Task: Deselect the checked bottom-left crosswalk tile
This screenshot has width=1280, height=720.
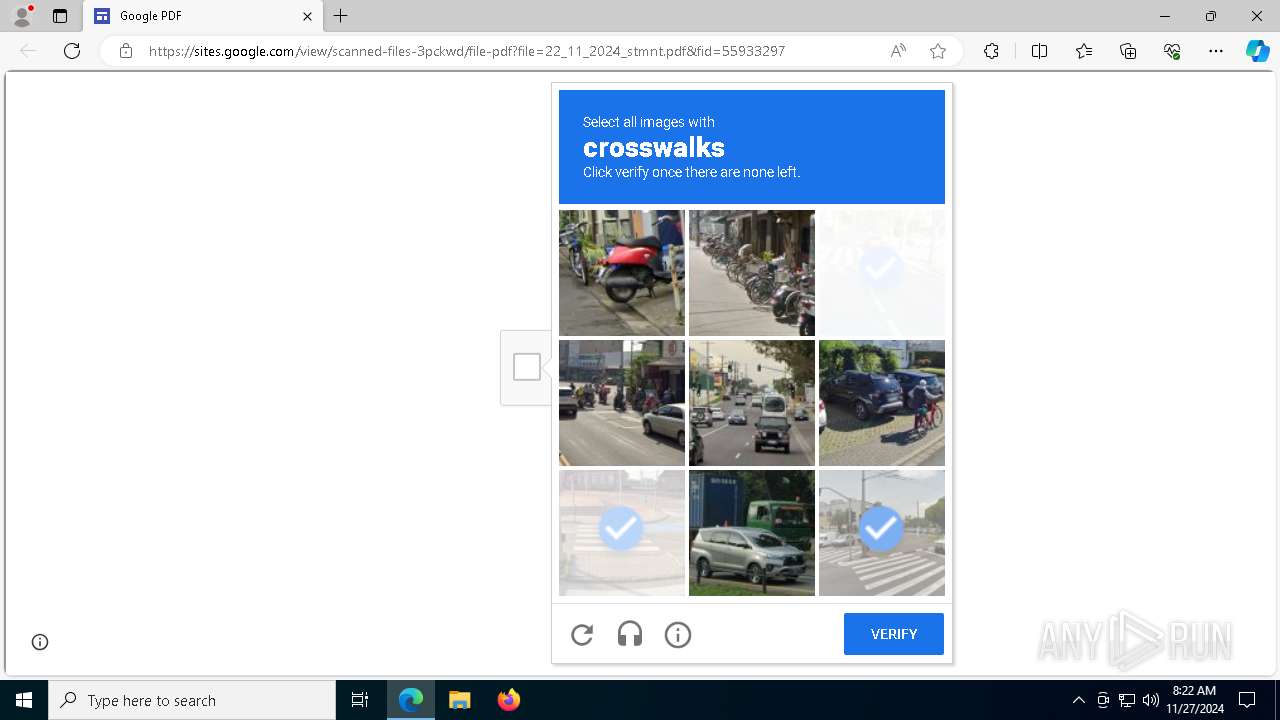Action: 622,533
